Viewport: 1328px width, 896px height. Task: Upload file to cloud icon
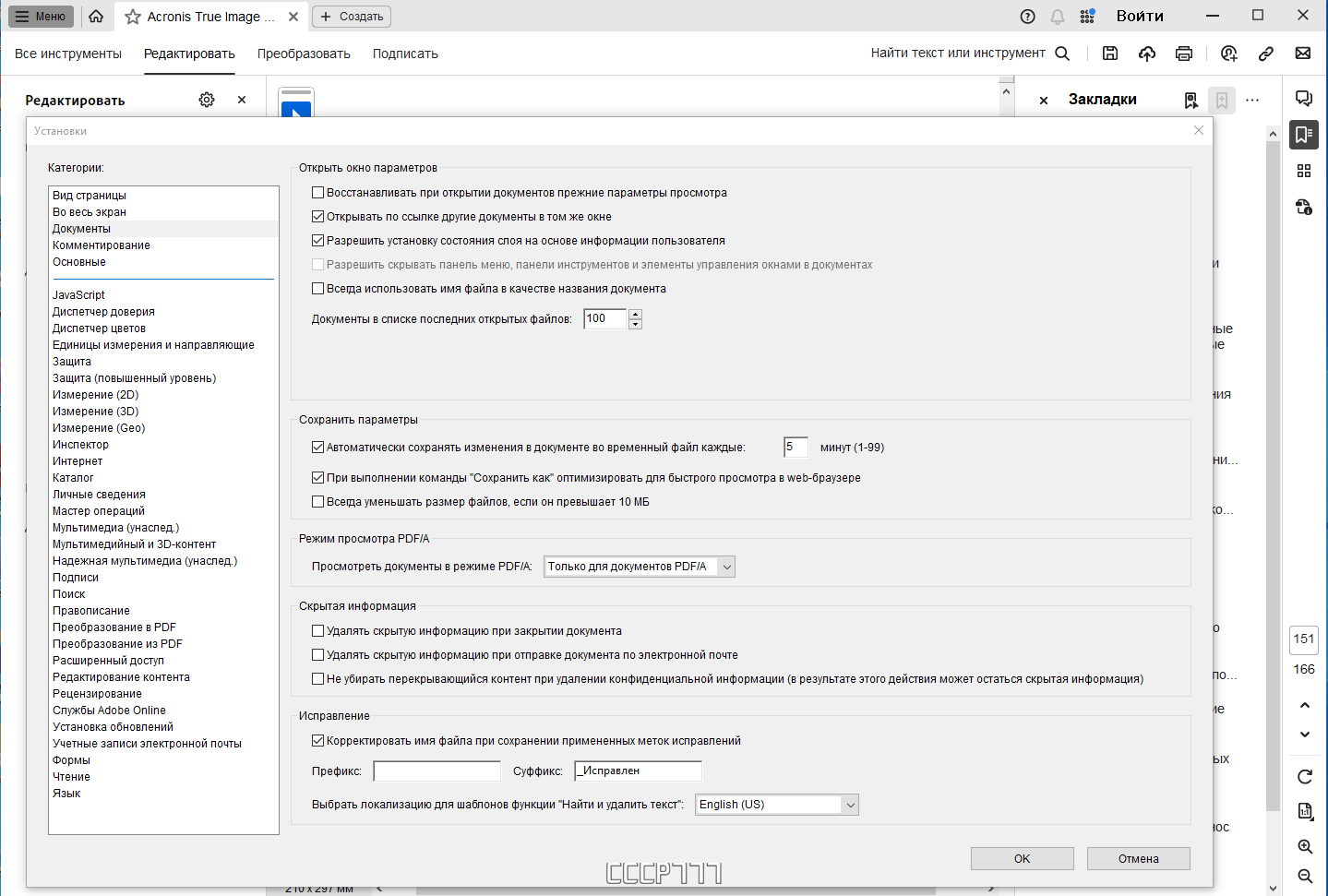pyautogui.click(x=1147, y=54)
